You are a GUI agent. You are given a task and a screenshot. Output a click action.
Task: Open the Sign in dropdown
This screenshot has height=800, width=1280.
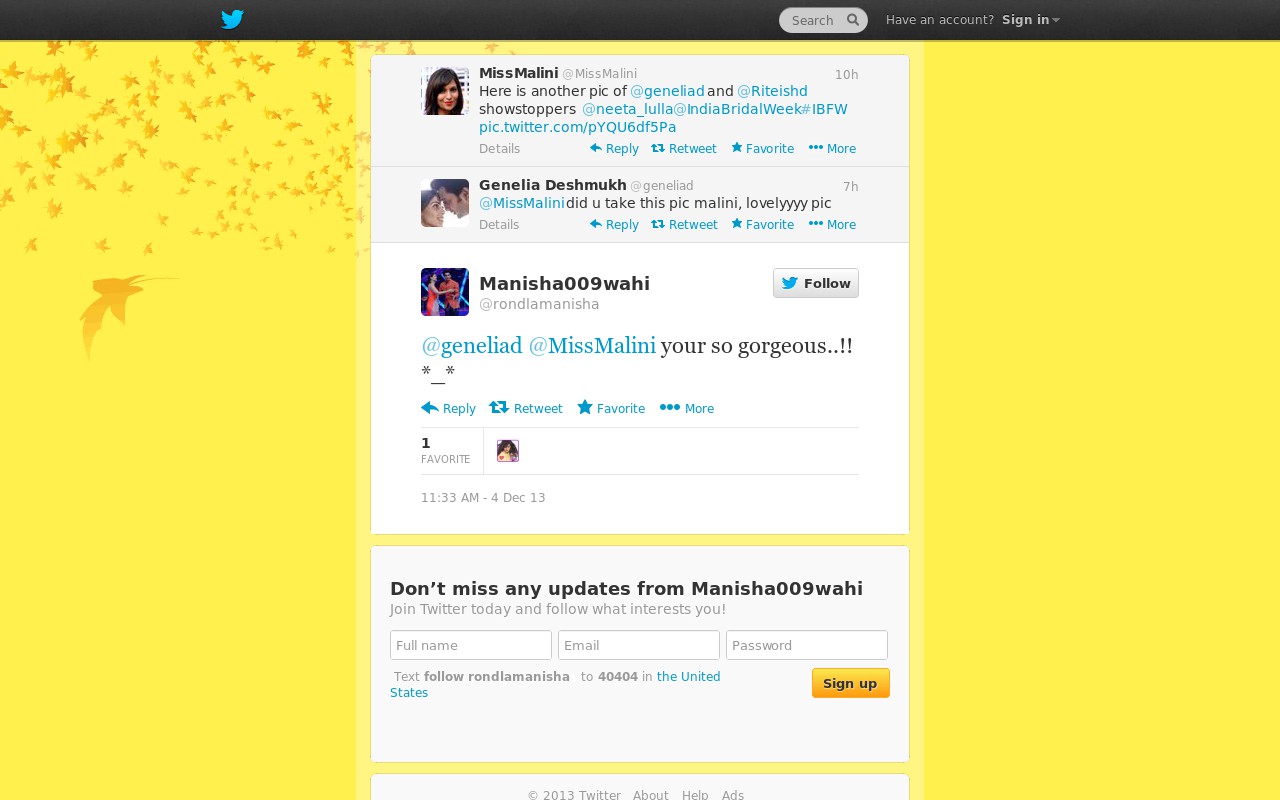(1031, 20)
